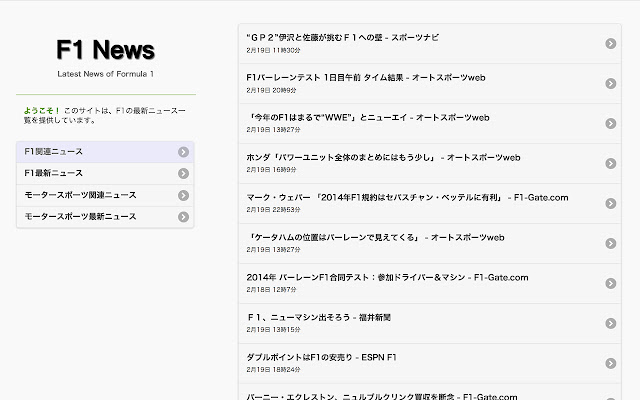Open マーク・ウェバー 2014年F1規約 article
The height and width of the screenshot is (400, 640).
[x=407, y=198]
